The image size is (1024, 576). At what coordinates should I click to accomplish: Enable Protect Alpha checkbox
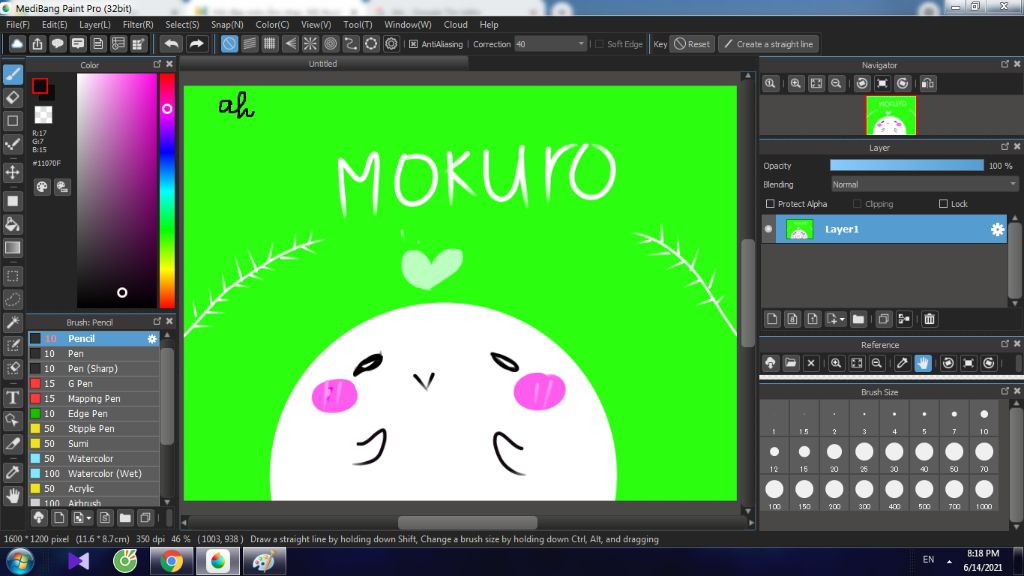pyautogui.click(x=770, y=204)
